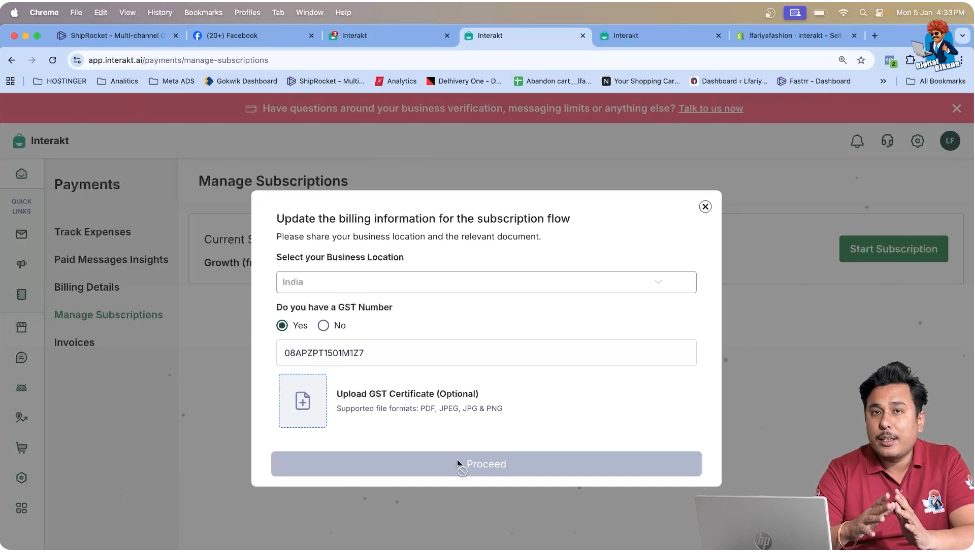The image size is (975, 552).
Task: Click the address bar URL
Action: click(178, 60)
